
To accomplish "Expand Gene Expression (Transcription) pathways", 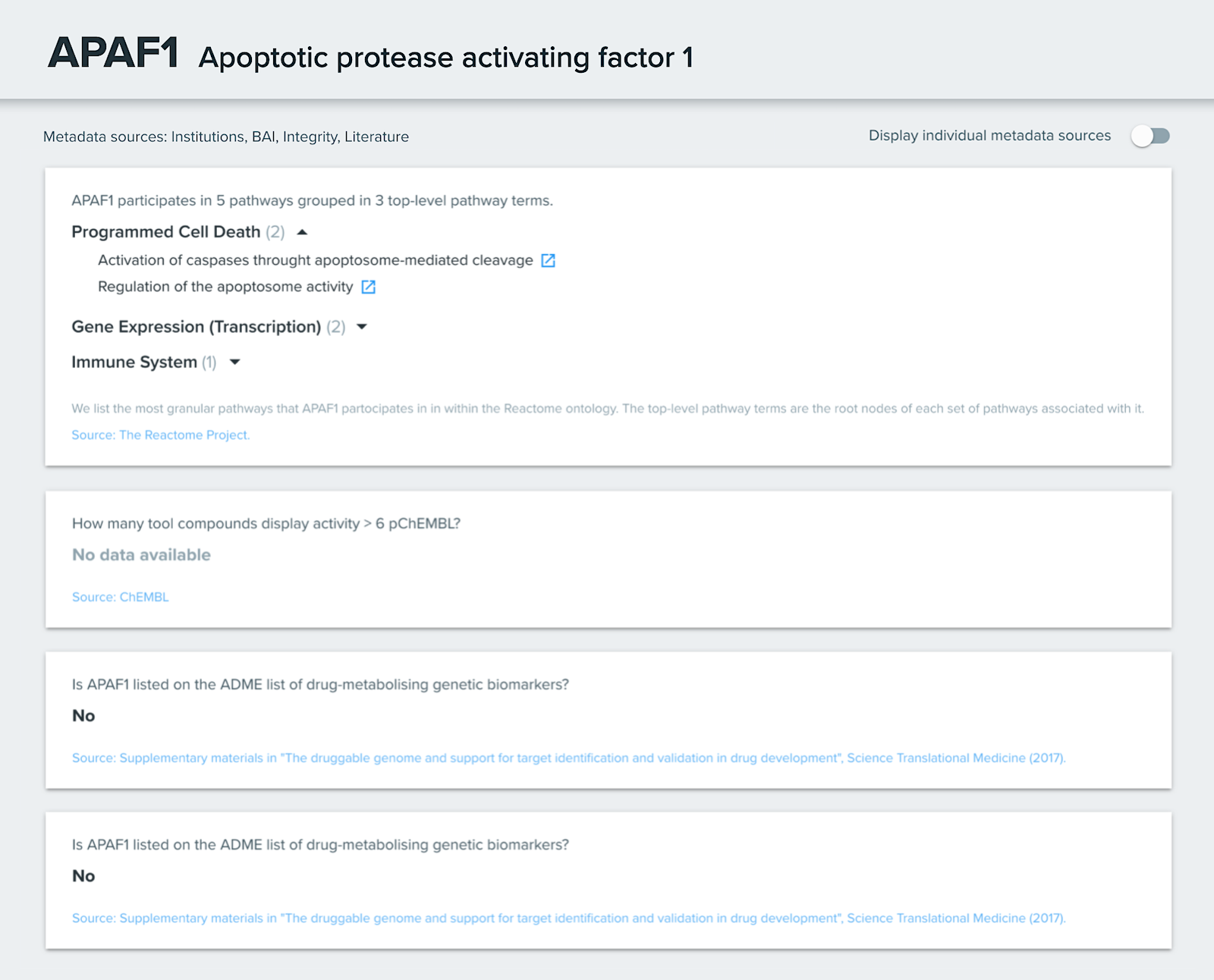I will pos(362,327).
